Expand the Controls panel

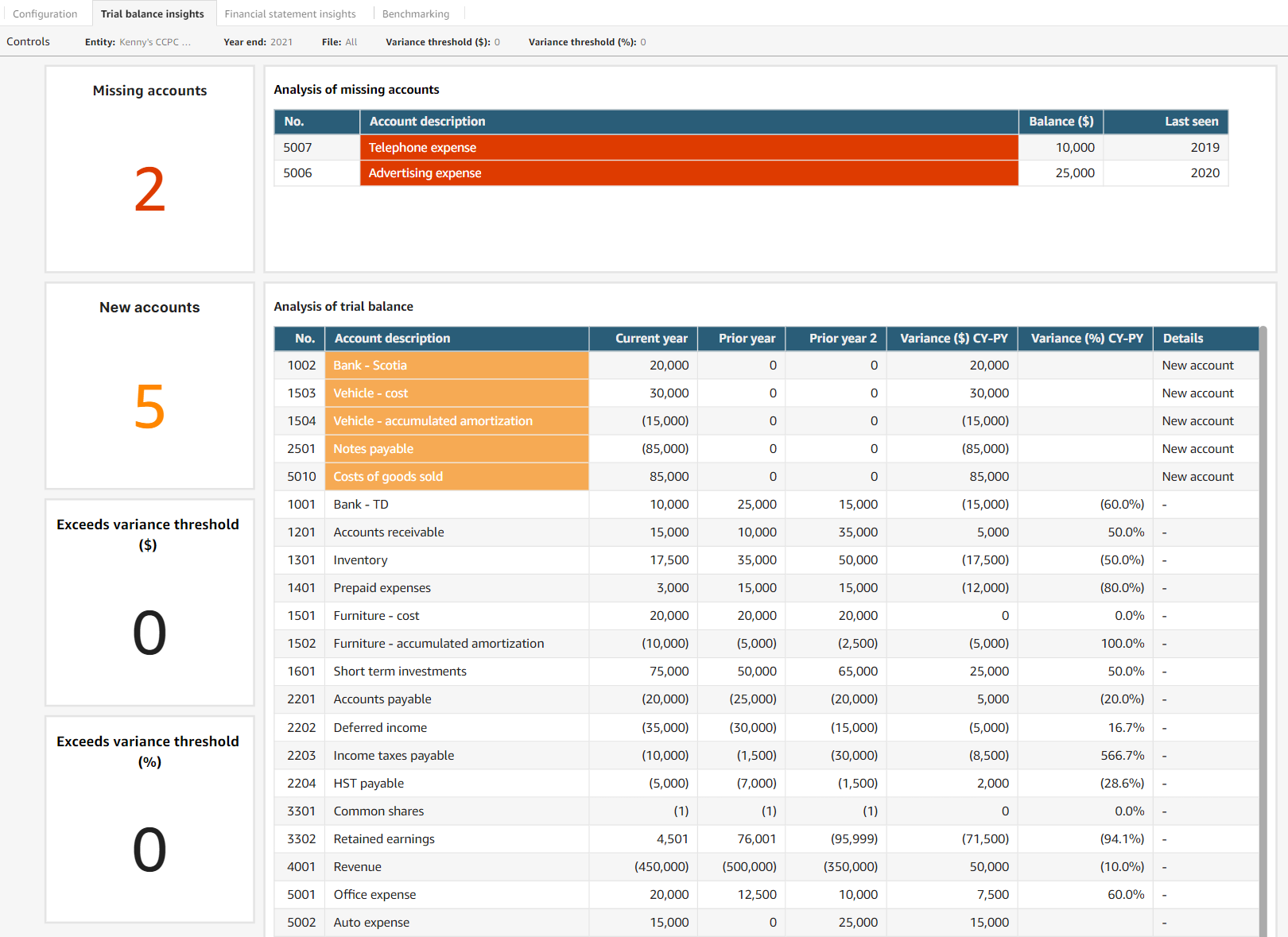28,42
